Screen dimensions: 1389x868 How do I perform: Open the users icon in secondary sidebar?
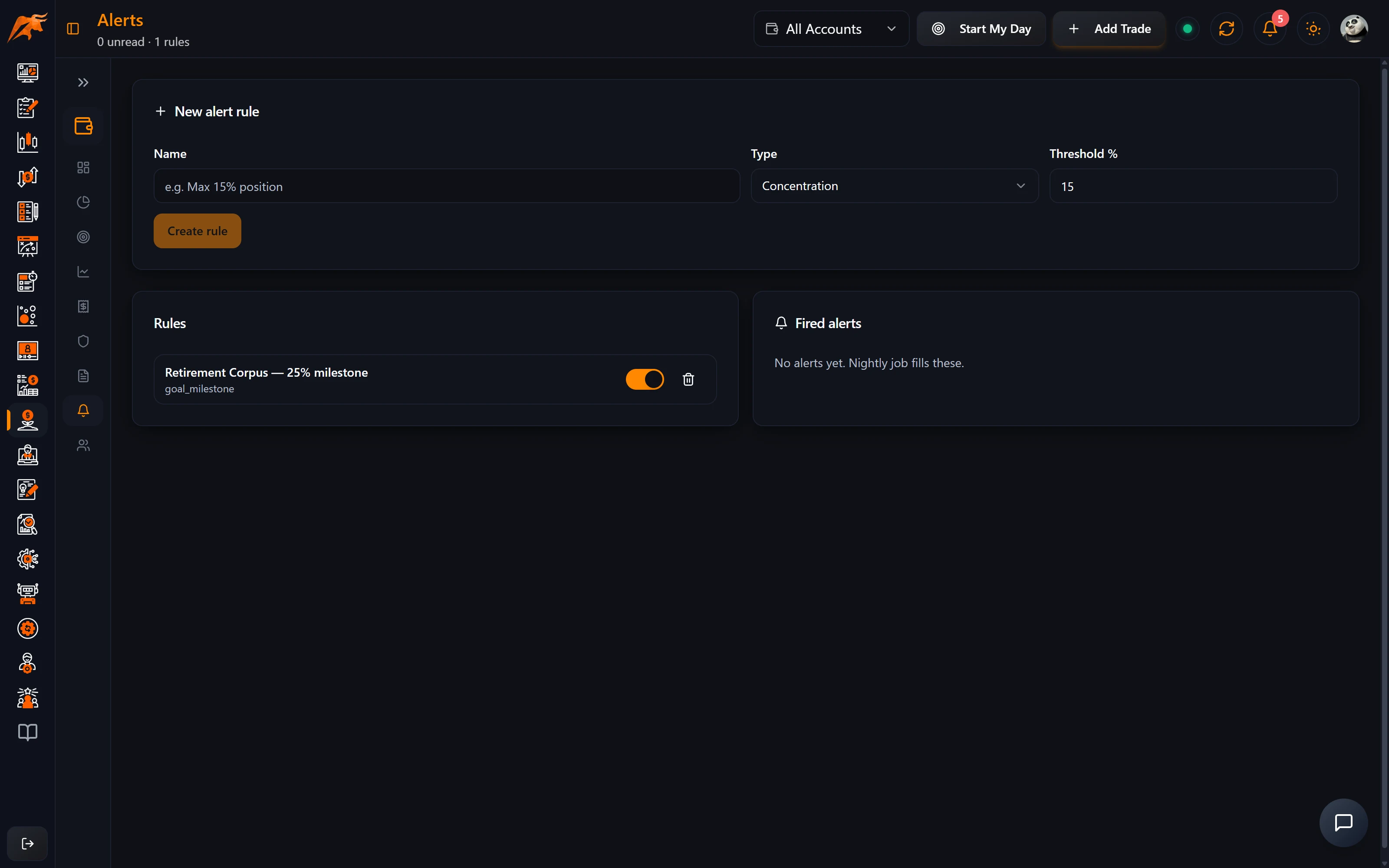tap(83, 445)
